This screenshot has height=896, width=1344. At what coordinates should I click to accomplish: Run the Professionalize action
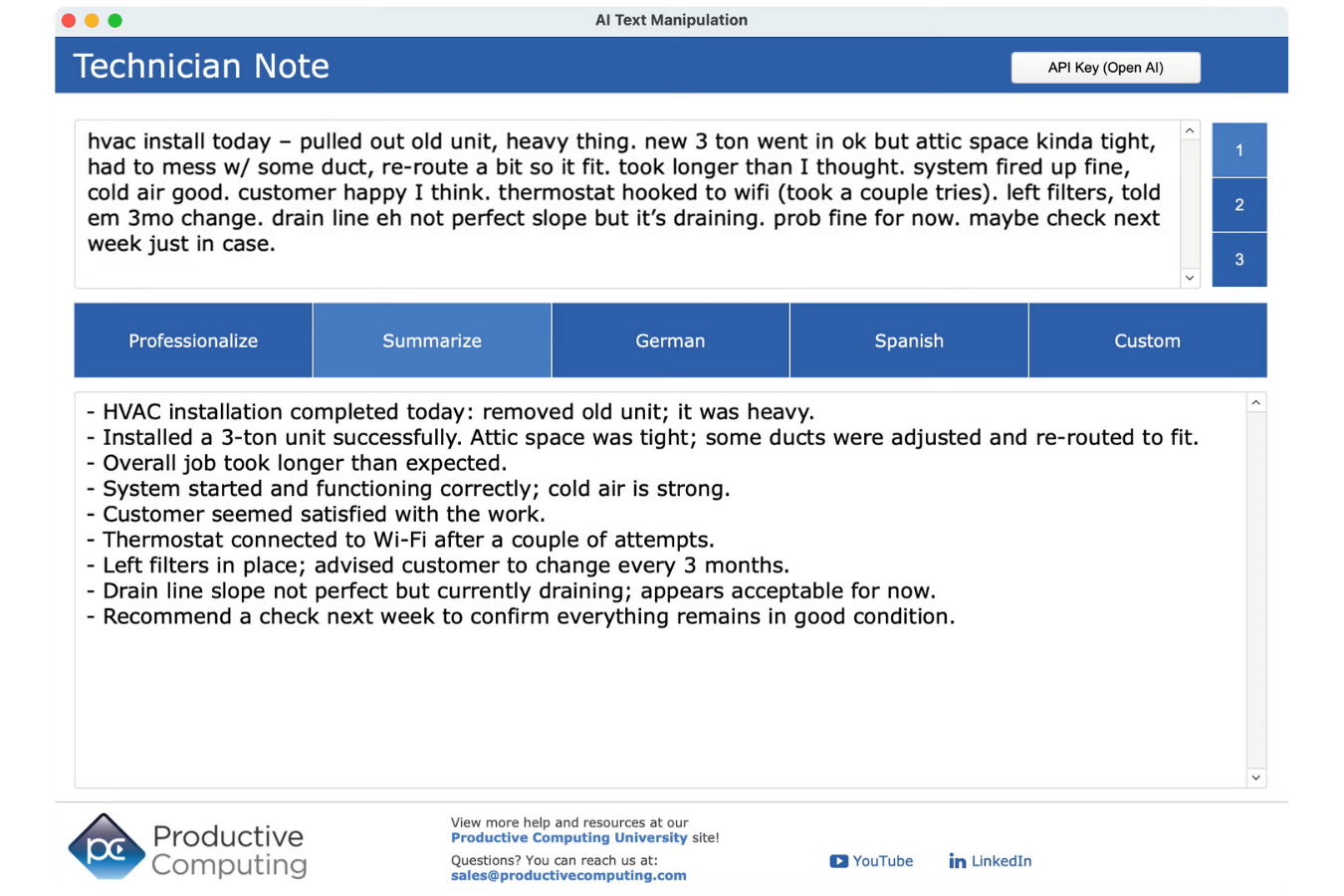coord(193,340)
